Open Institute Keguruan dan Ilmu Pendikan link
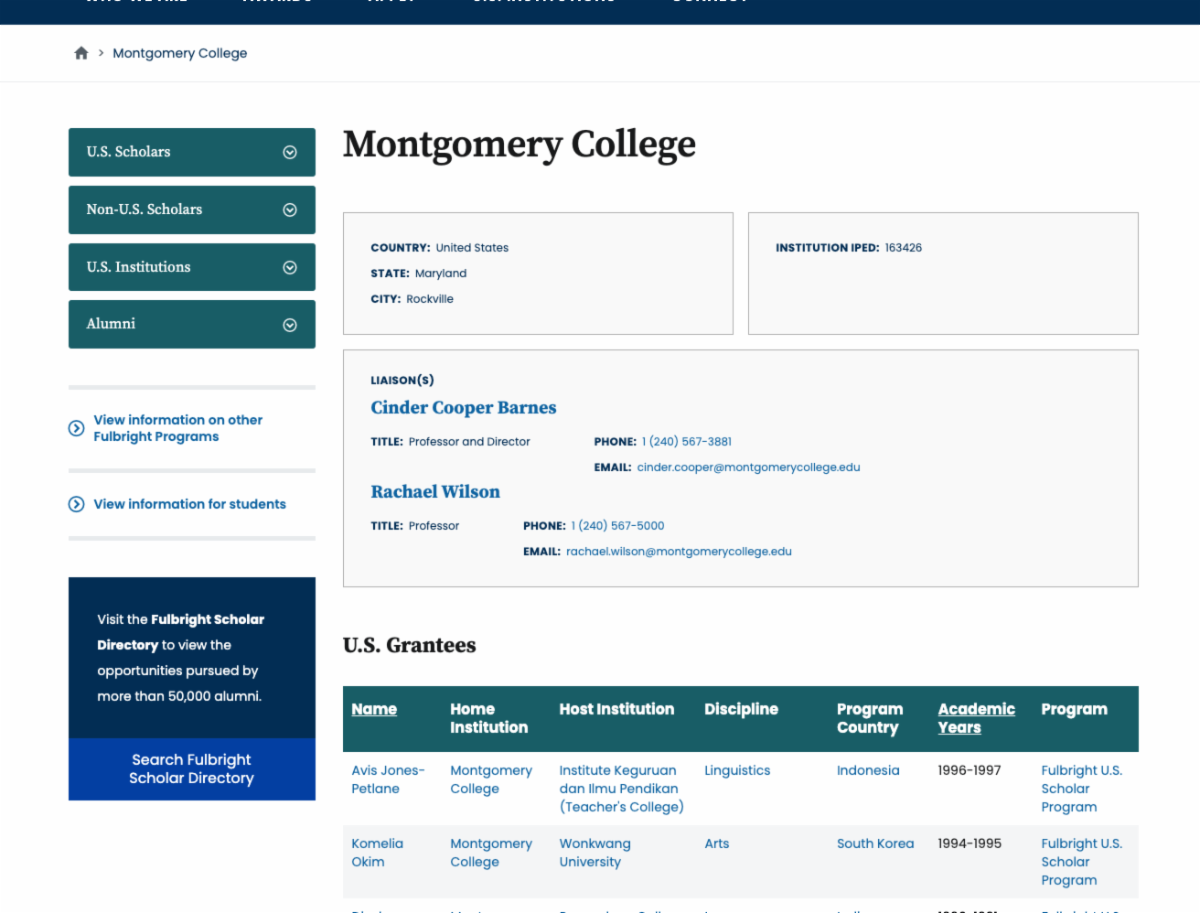This screenshot has width=1200, height=913. point(621,788)
